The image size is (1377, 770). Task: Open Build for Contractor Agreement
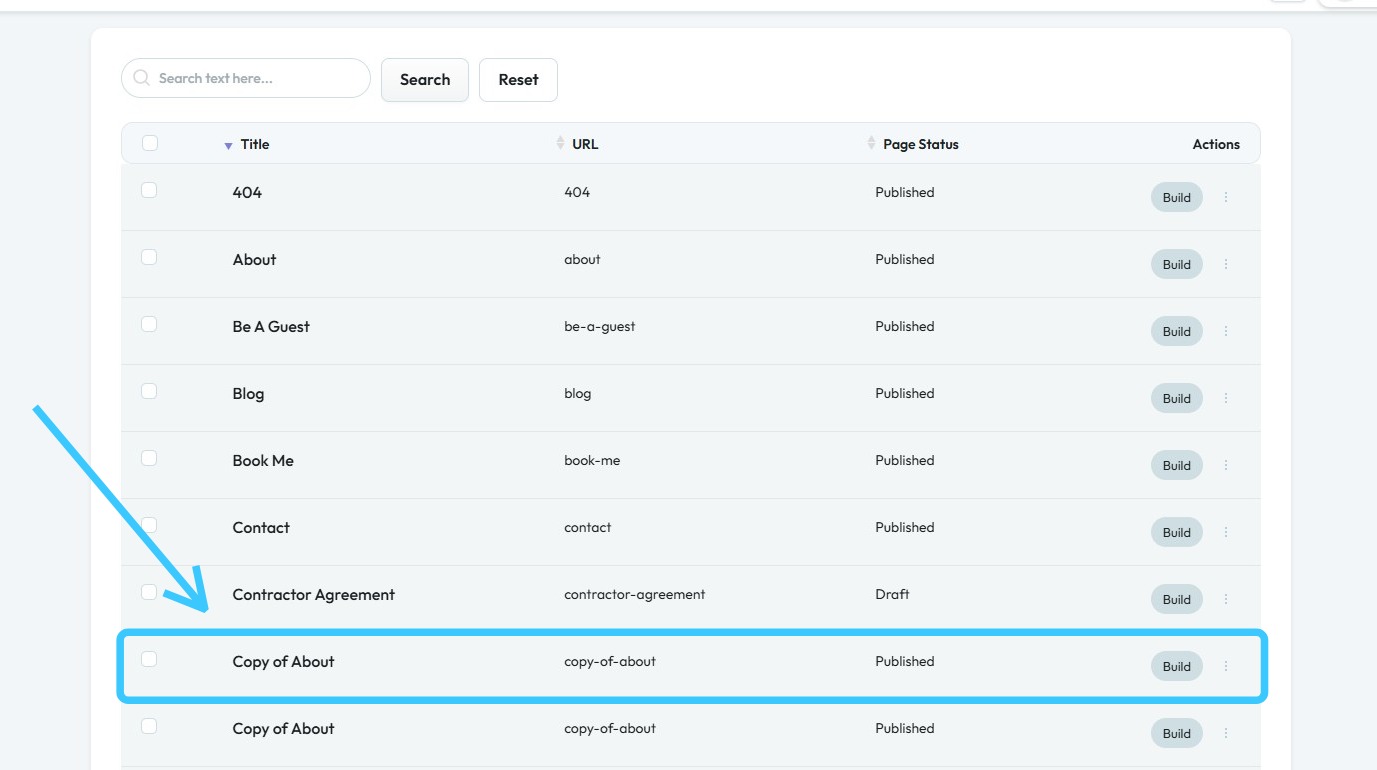pos(1176,599)
